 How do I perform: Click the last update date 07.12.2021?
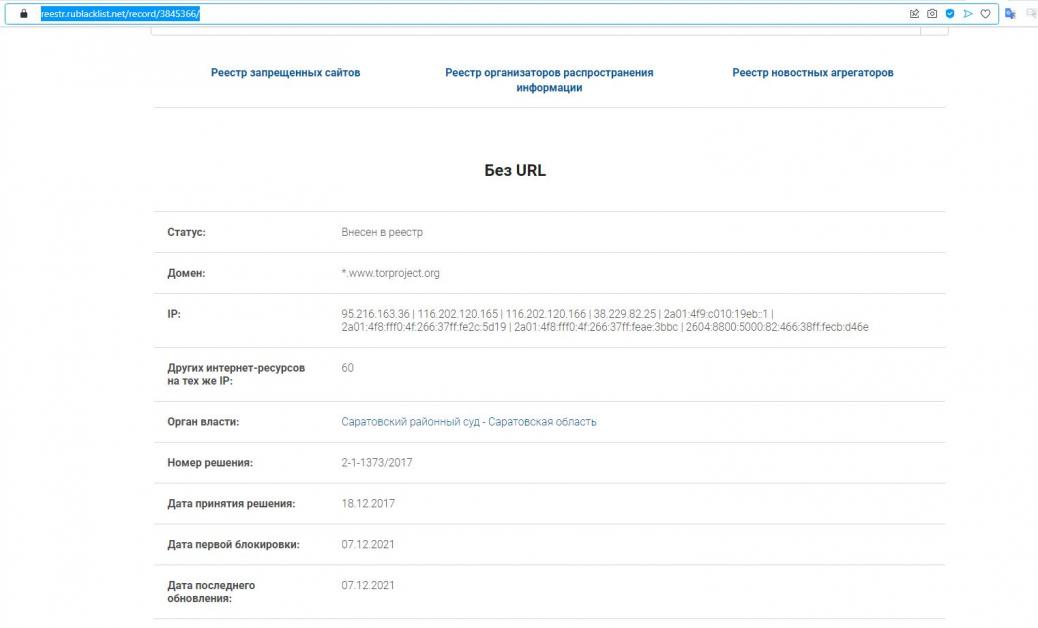368,586
